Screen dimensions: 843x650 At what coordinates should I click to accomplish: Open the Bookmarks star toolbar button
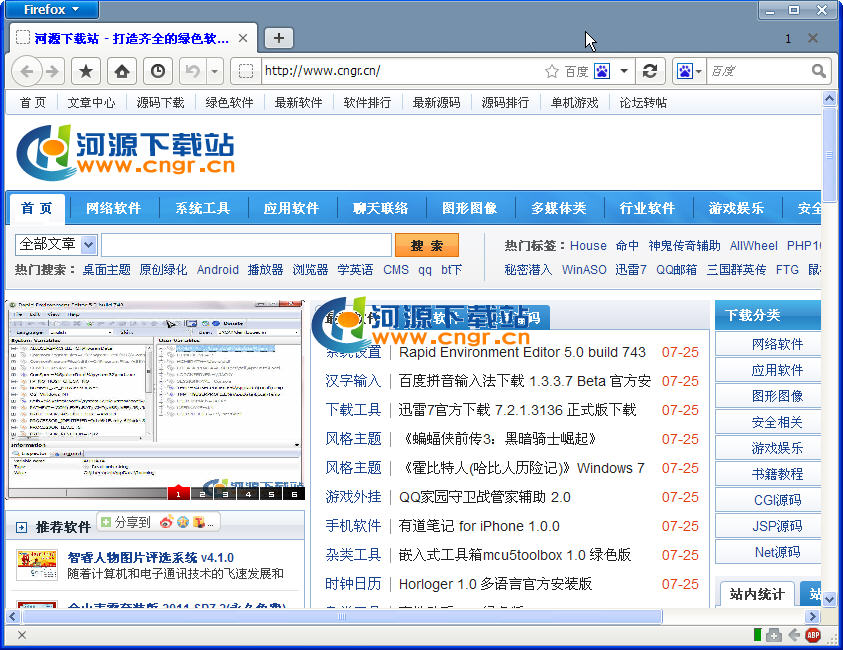click(86, 71)
